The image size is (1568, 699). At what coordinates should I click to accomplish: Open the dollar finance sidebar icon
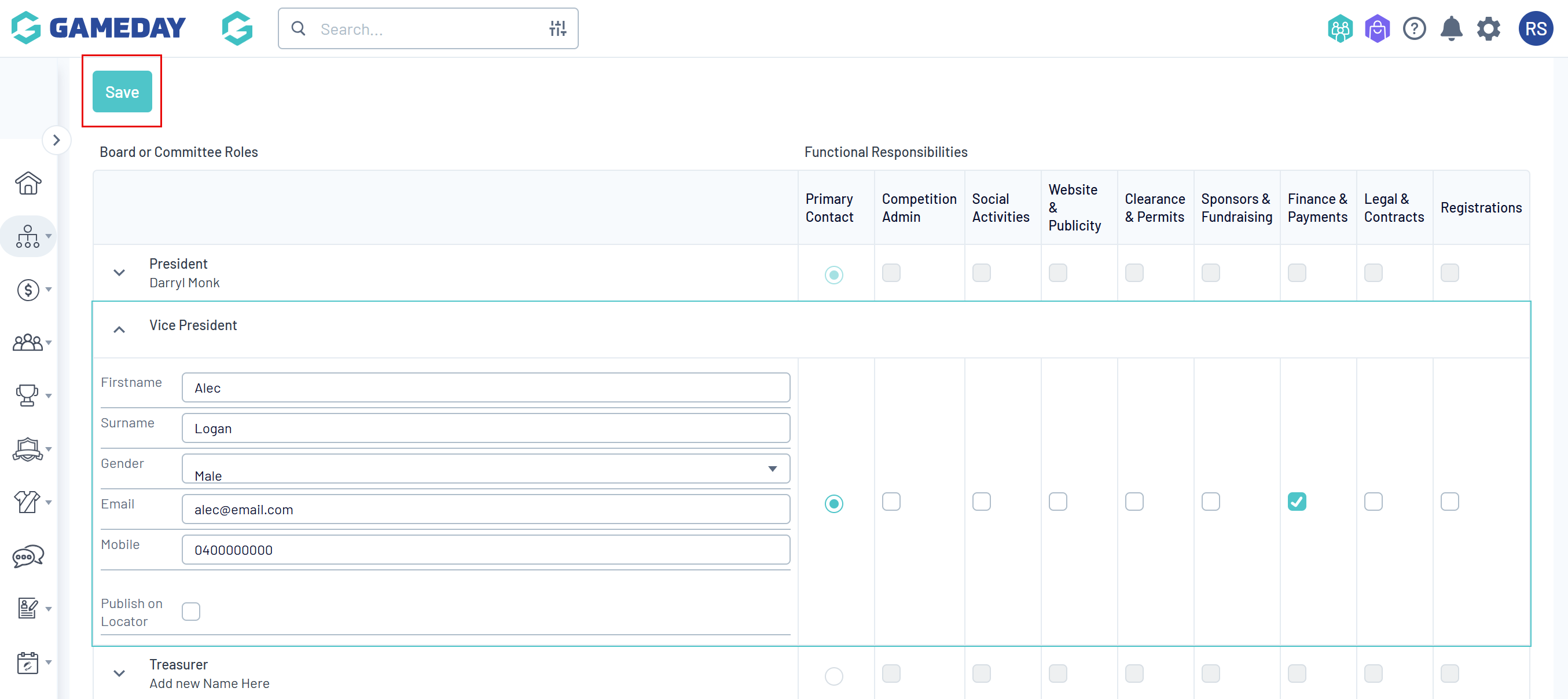tap(28, 290)
